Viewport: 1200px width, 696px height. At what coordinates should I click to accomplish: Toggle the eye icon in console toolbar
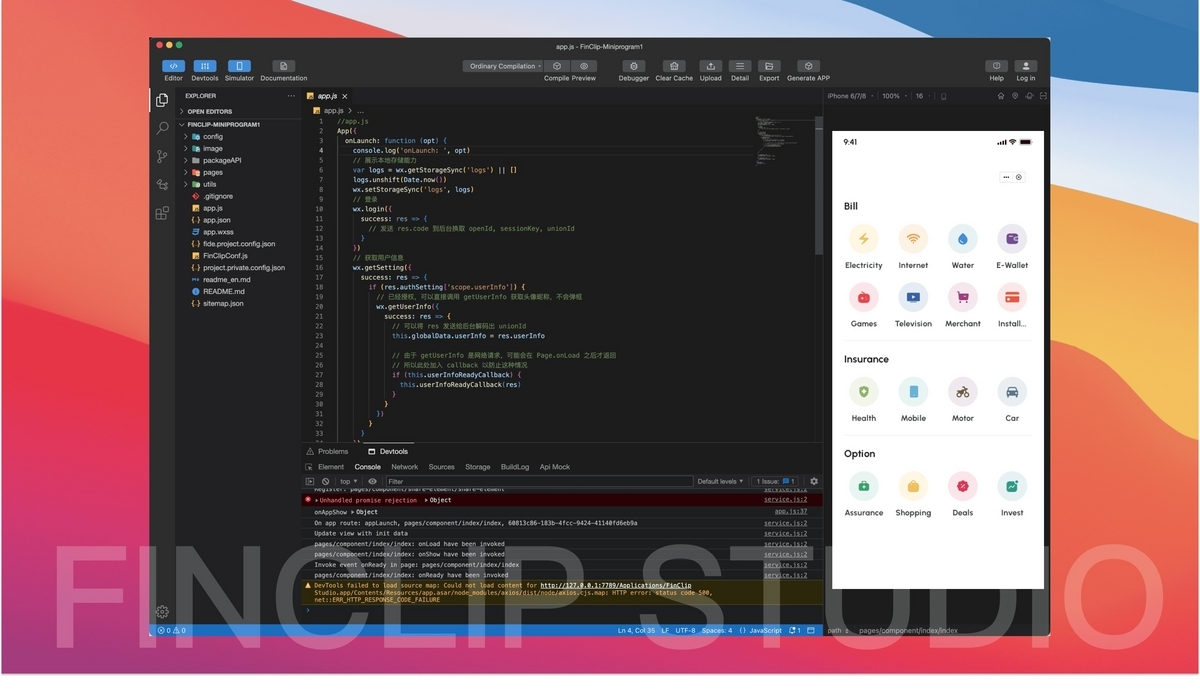[374, 480]
